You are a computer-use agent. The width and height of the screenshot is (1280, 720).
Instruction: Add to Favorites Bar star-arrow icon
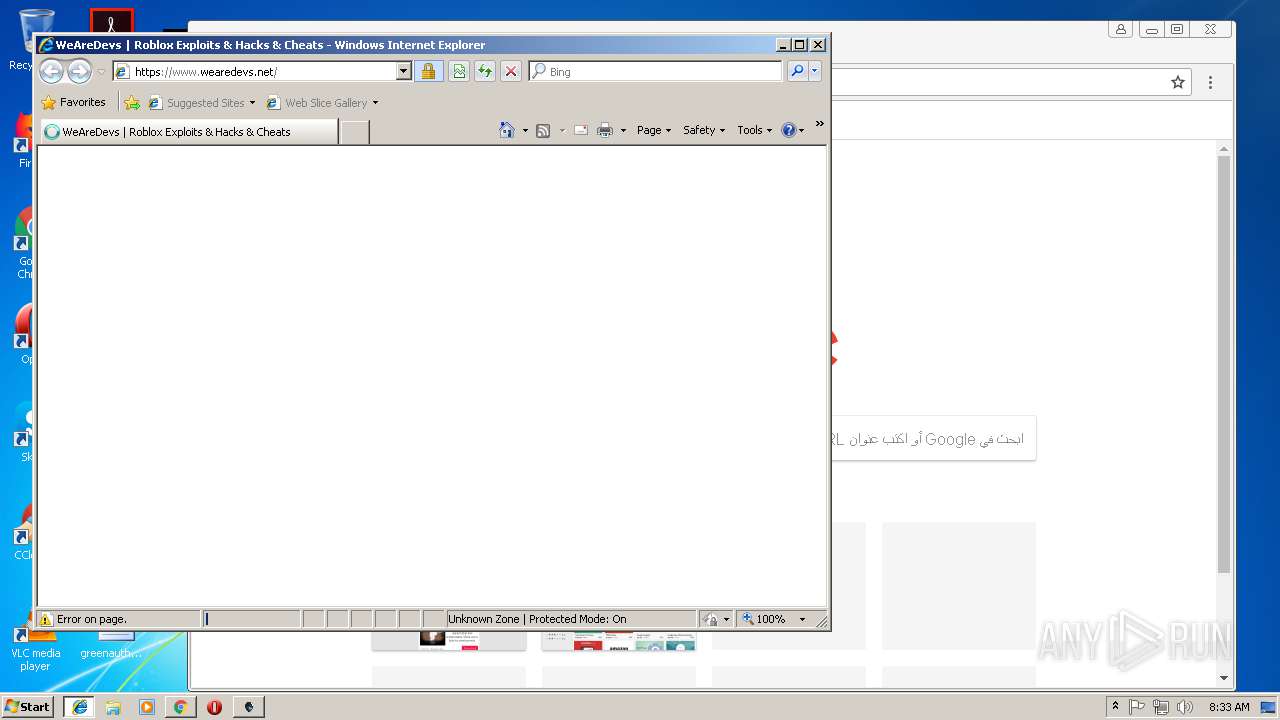[132, 102]
